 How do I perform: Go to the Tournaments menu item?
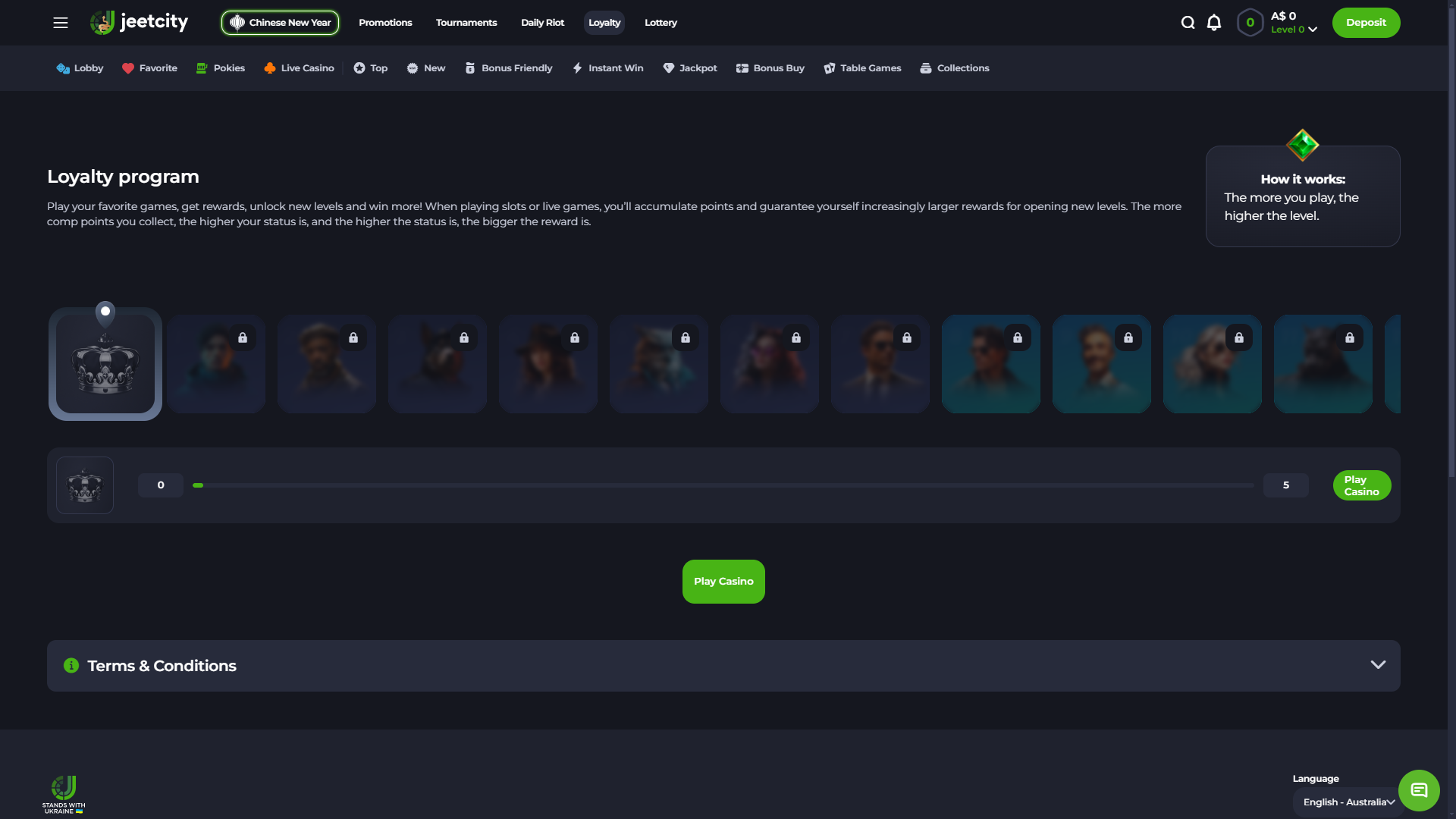coord(466,23)
